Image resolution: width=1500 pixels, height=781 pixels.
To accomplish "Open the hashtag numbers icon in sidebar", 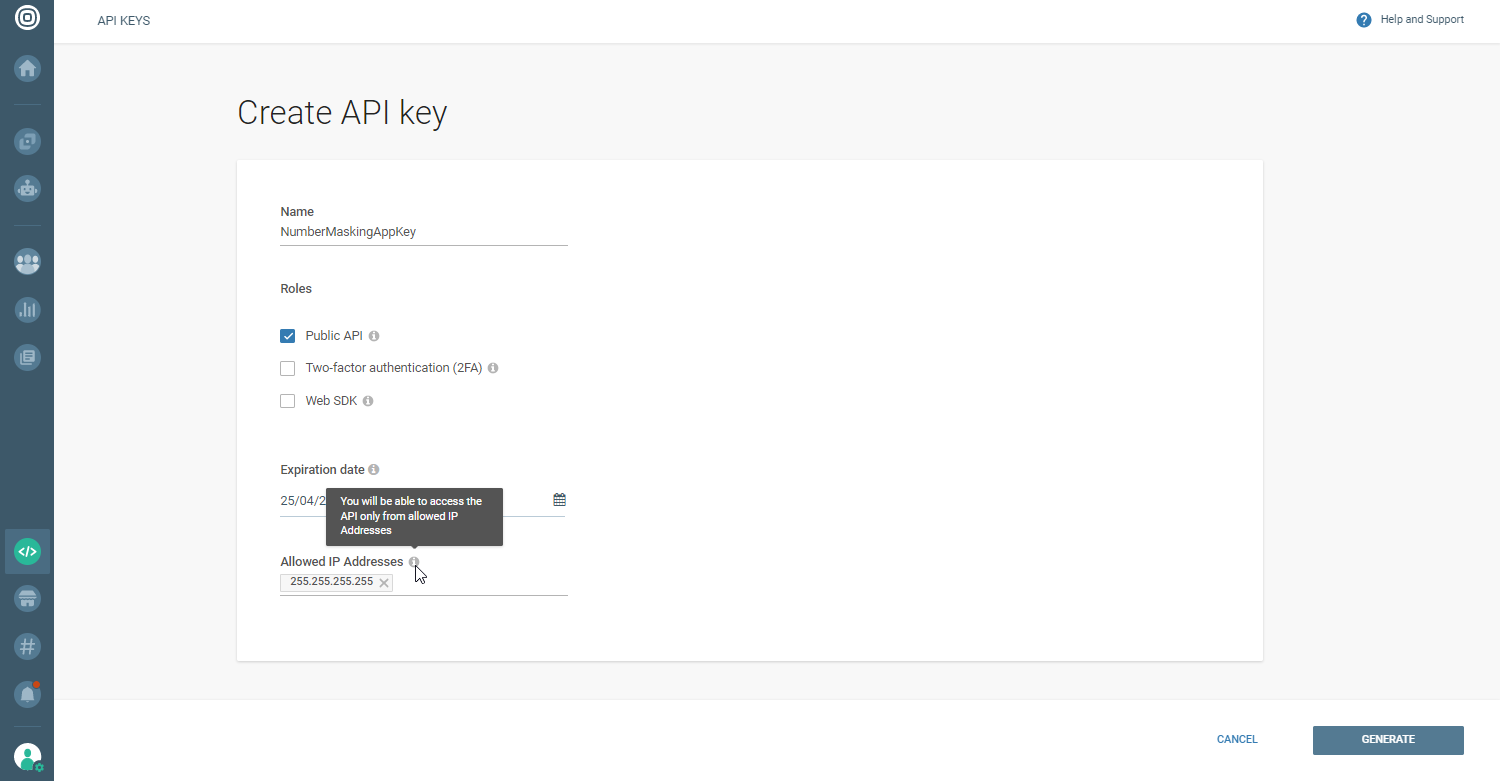I will [27, 646].
